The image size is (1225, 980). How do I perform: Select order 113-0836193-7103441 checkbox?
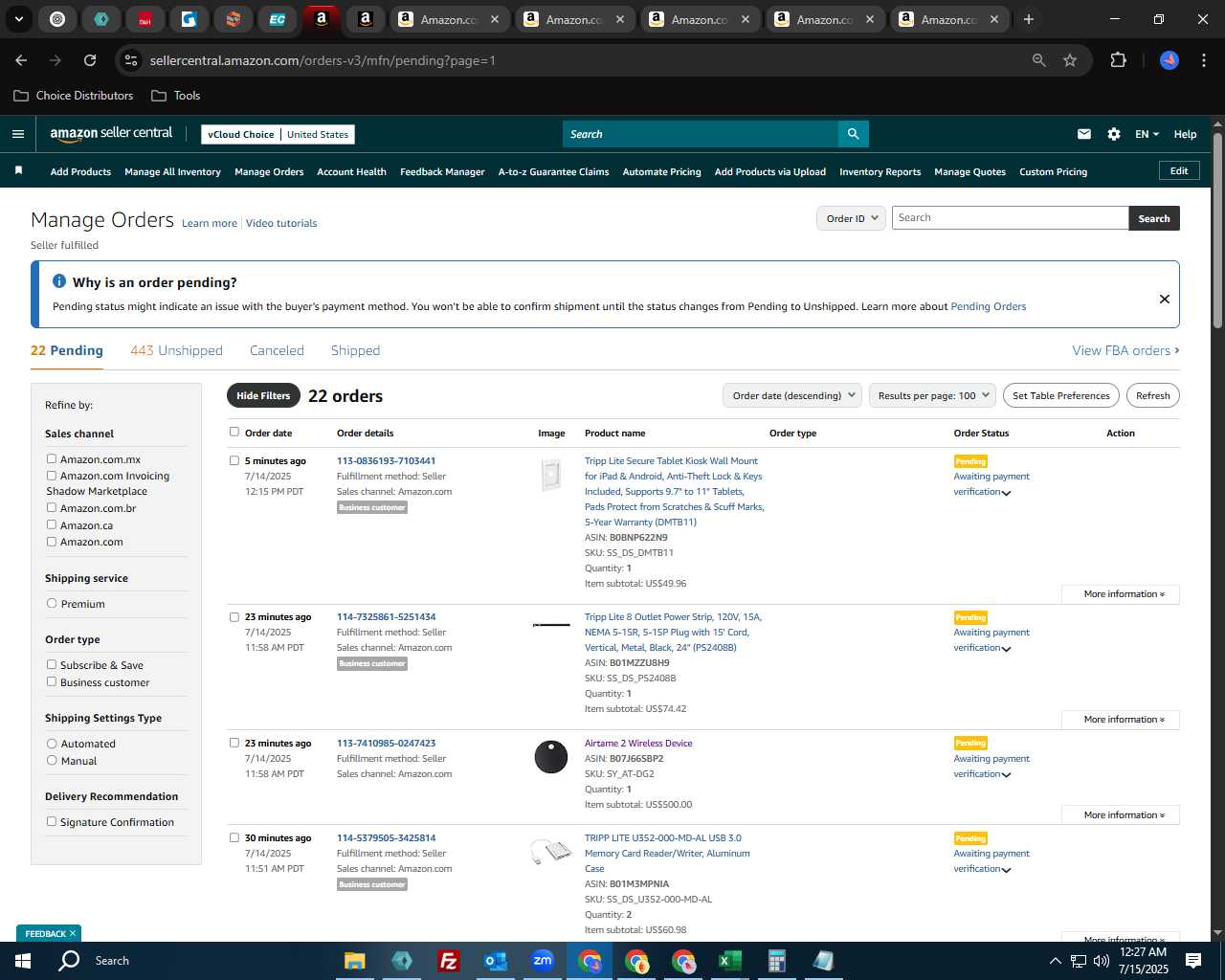(x=234, y=460)
